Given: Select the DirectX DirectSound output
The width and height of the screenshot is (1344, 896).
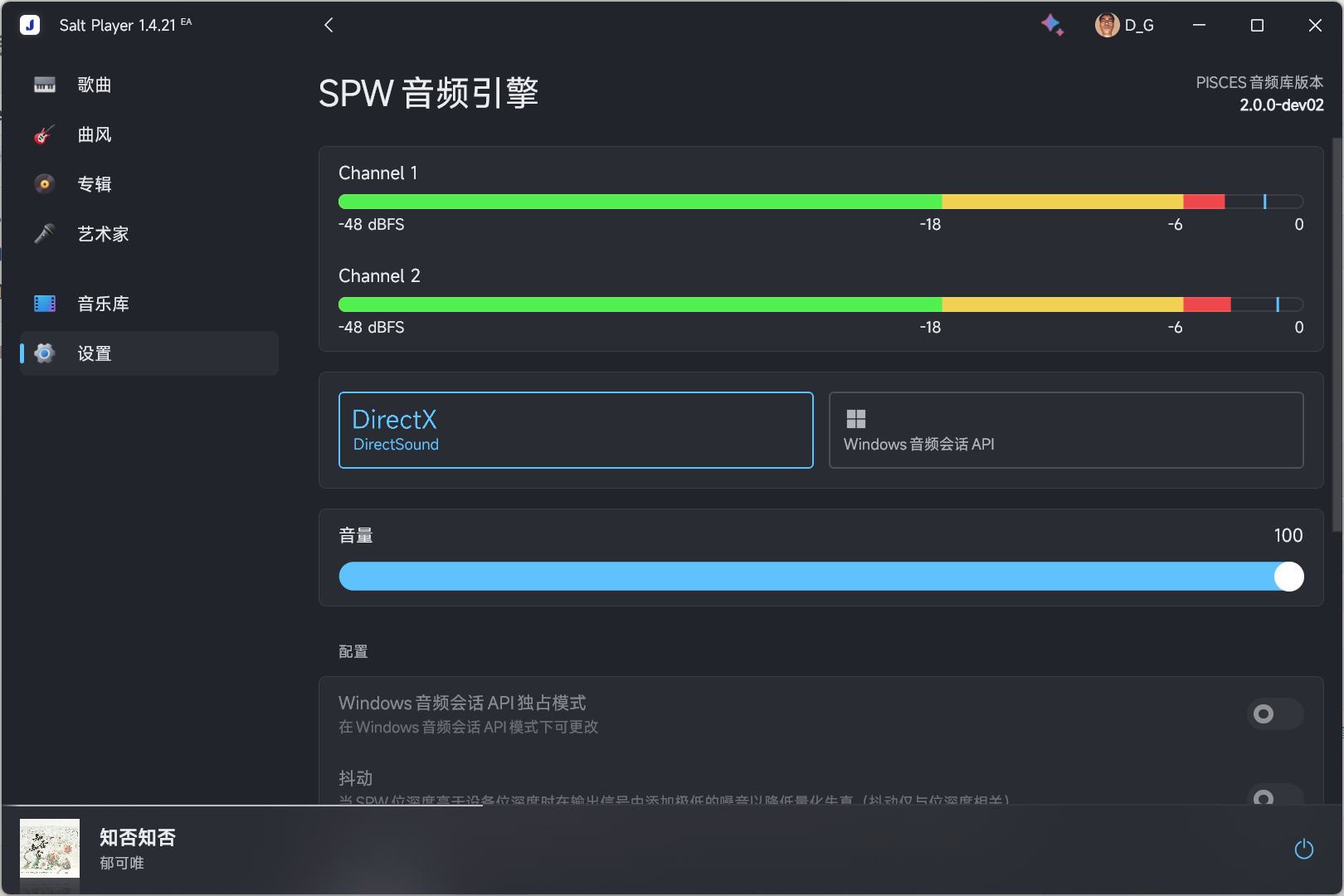Looking at the screenshot, I should pyautogui.click(x=576, y=430).
